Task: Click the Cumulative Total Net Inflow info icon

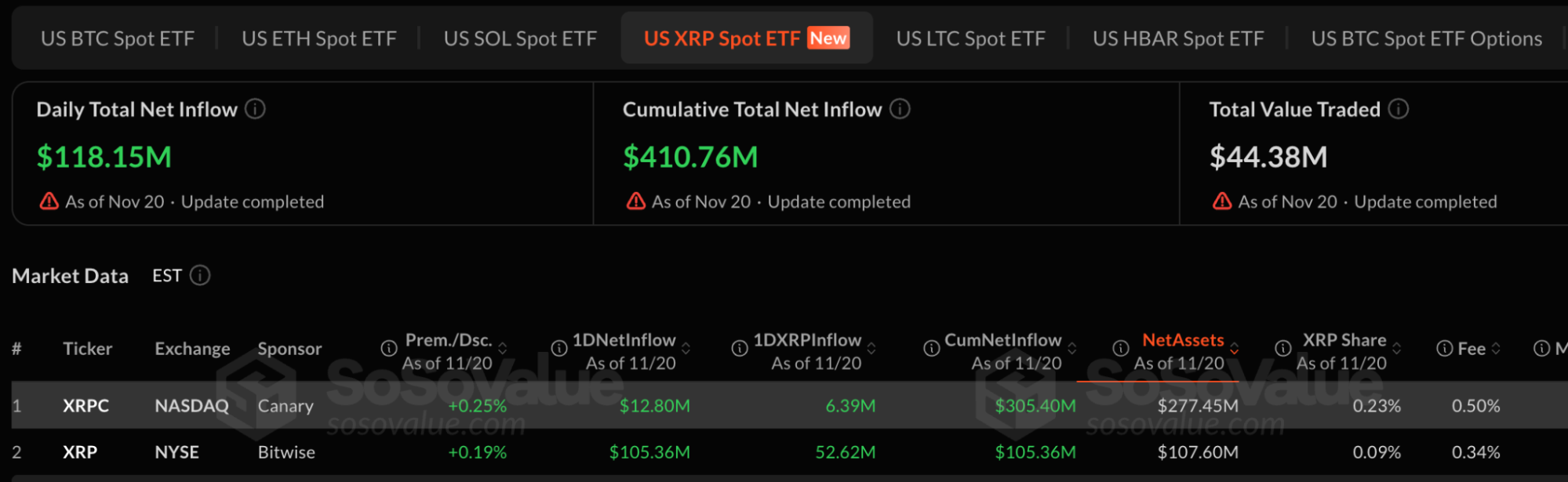Action: [x=900, y=110]
